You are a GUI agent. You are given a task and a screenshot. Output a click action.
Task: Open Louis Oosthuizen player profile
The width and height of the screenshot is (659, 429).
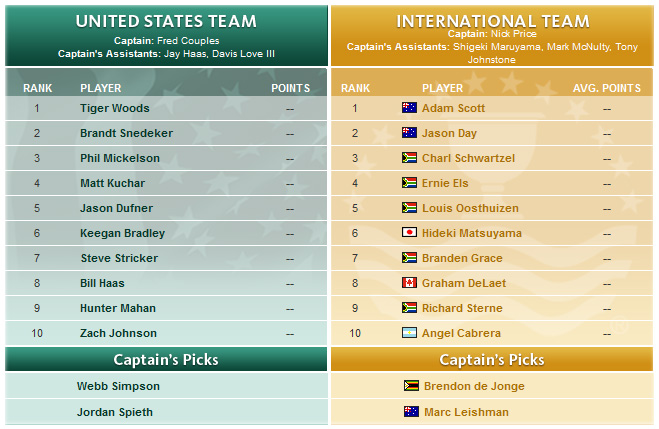coord(470,208)
